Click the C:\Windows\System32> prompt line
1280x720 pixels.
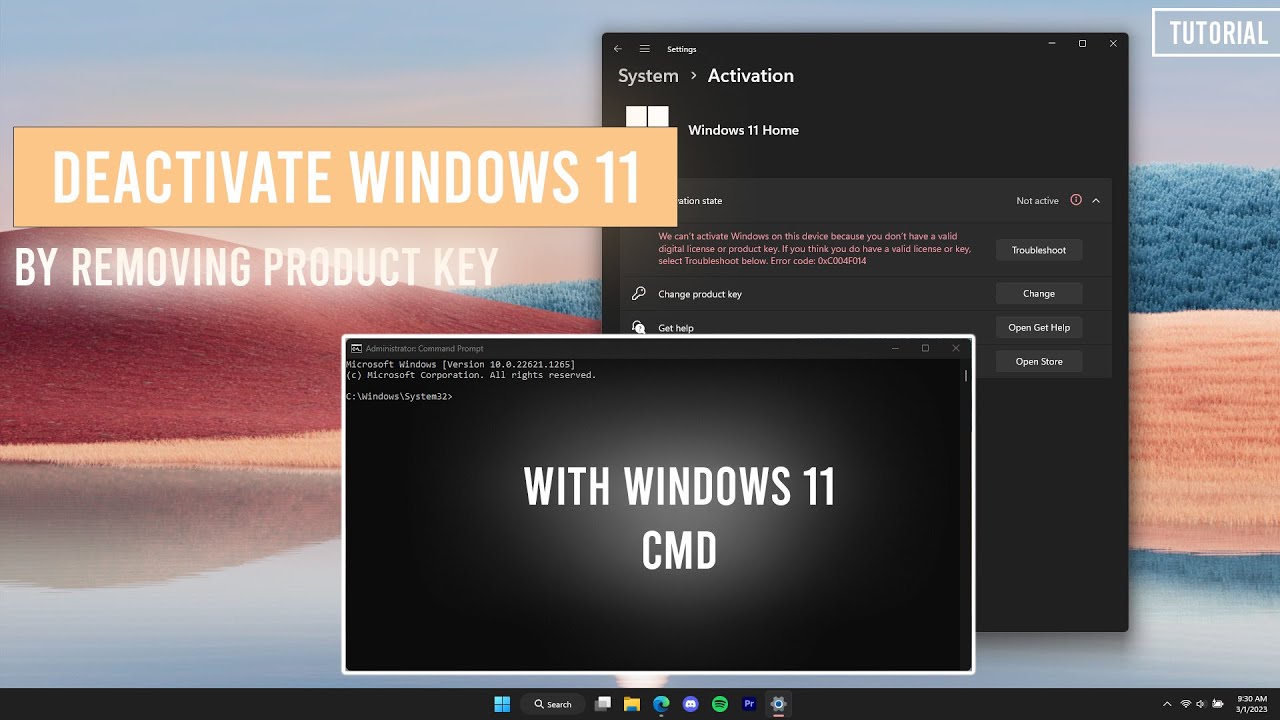point(399,397)
